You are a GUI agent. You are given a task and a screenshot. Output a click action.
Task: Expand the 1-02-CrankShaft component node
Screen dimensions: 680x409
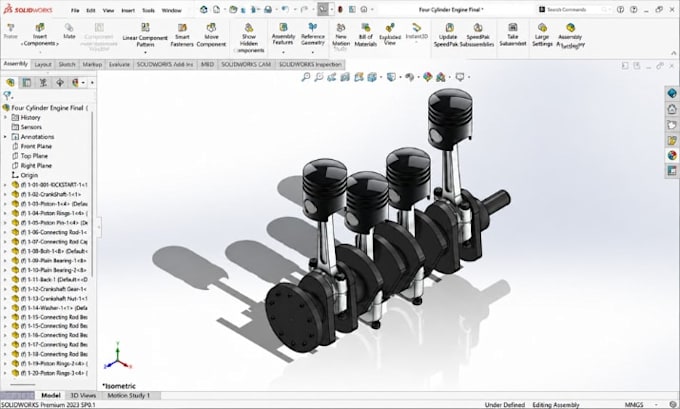[5, 194]
